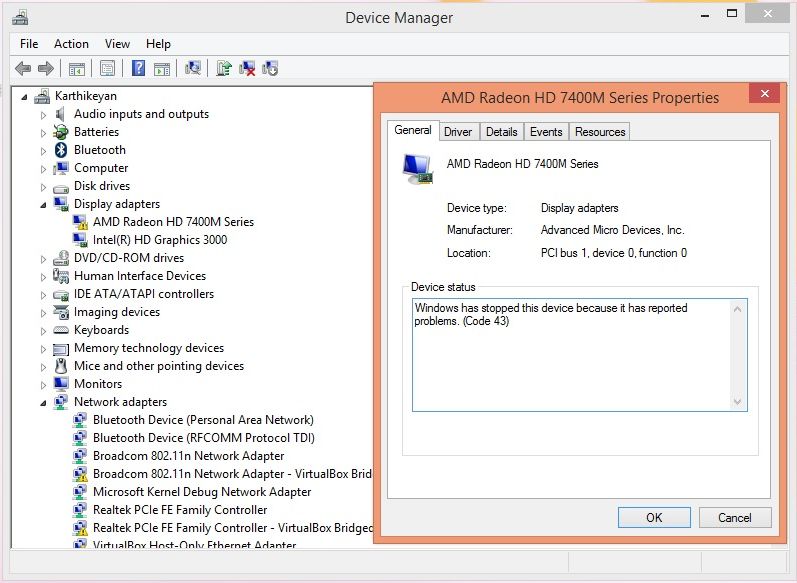The image size is (797, 583).
Task: Click the Batteries category icon
Action: pos(61,132)
